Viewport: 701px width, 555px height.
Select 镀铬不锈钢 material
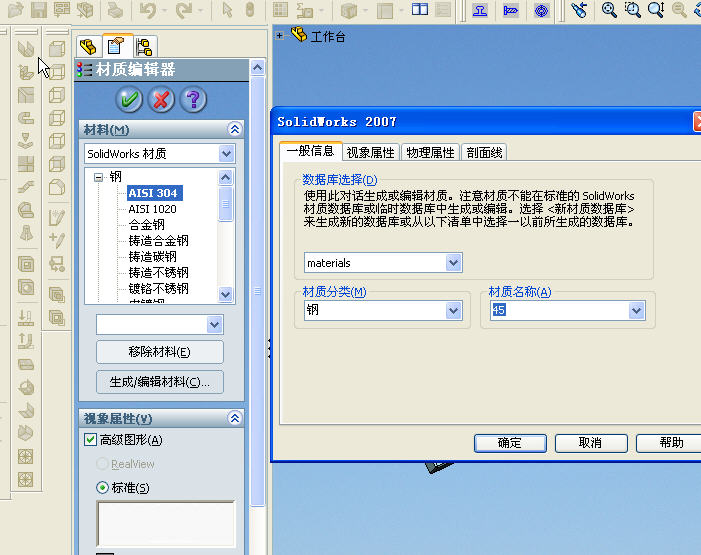click(159, 288)
